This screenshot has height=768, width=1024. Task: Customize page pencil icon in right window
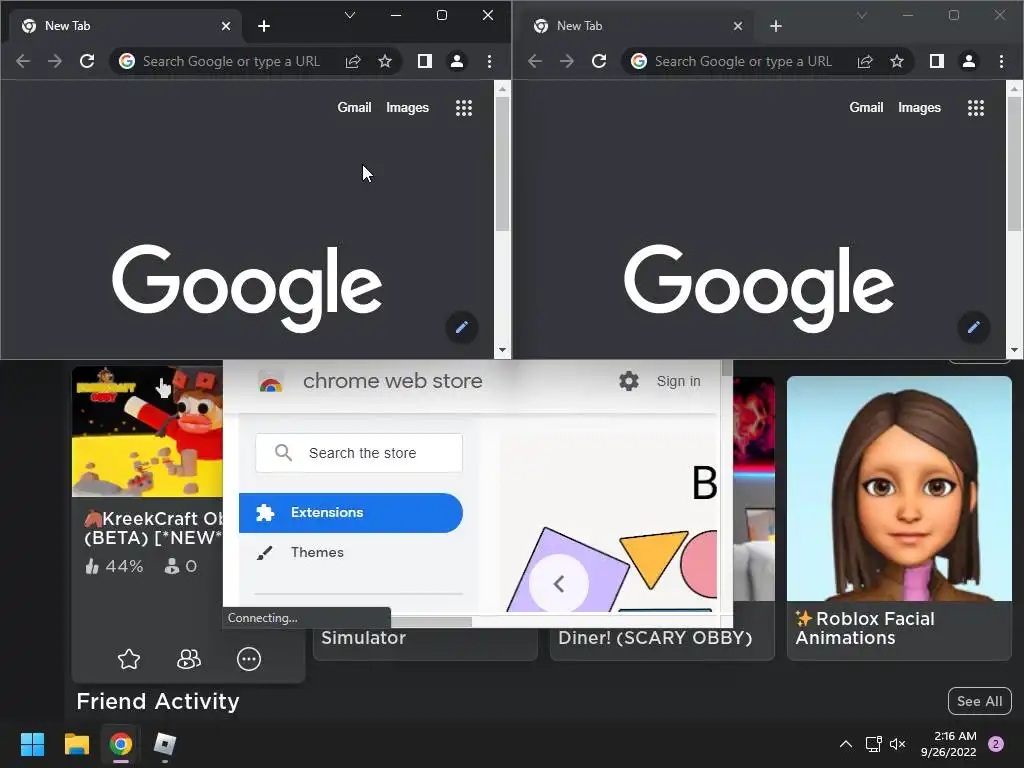(x=974, y=327)
